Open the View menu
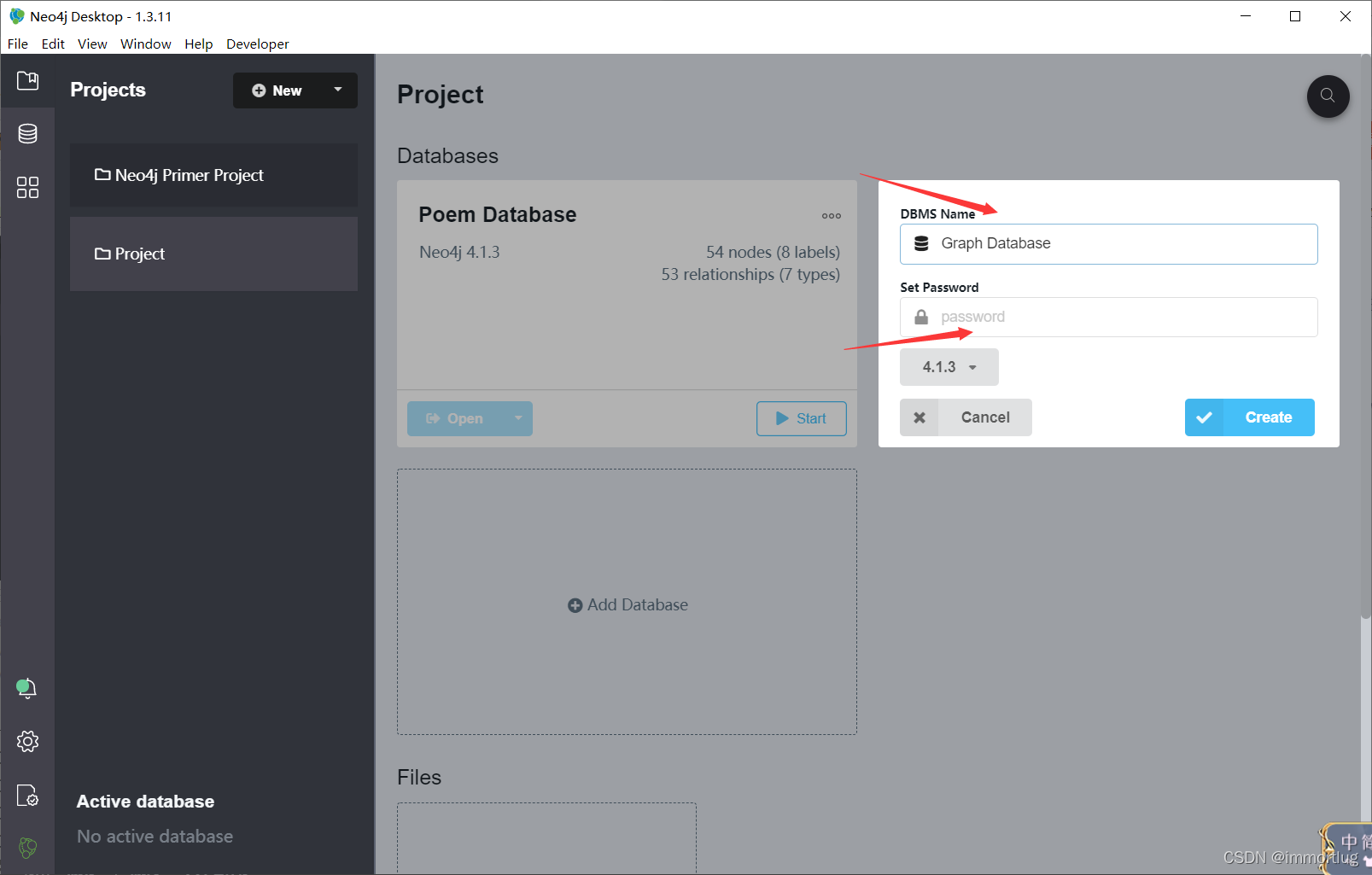Image resolution: width=1372 pixels, height=875 pixels. 92,44
